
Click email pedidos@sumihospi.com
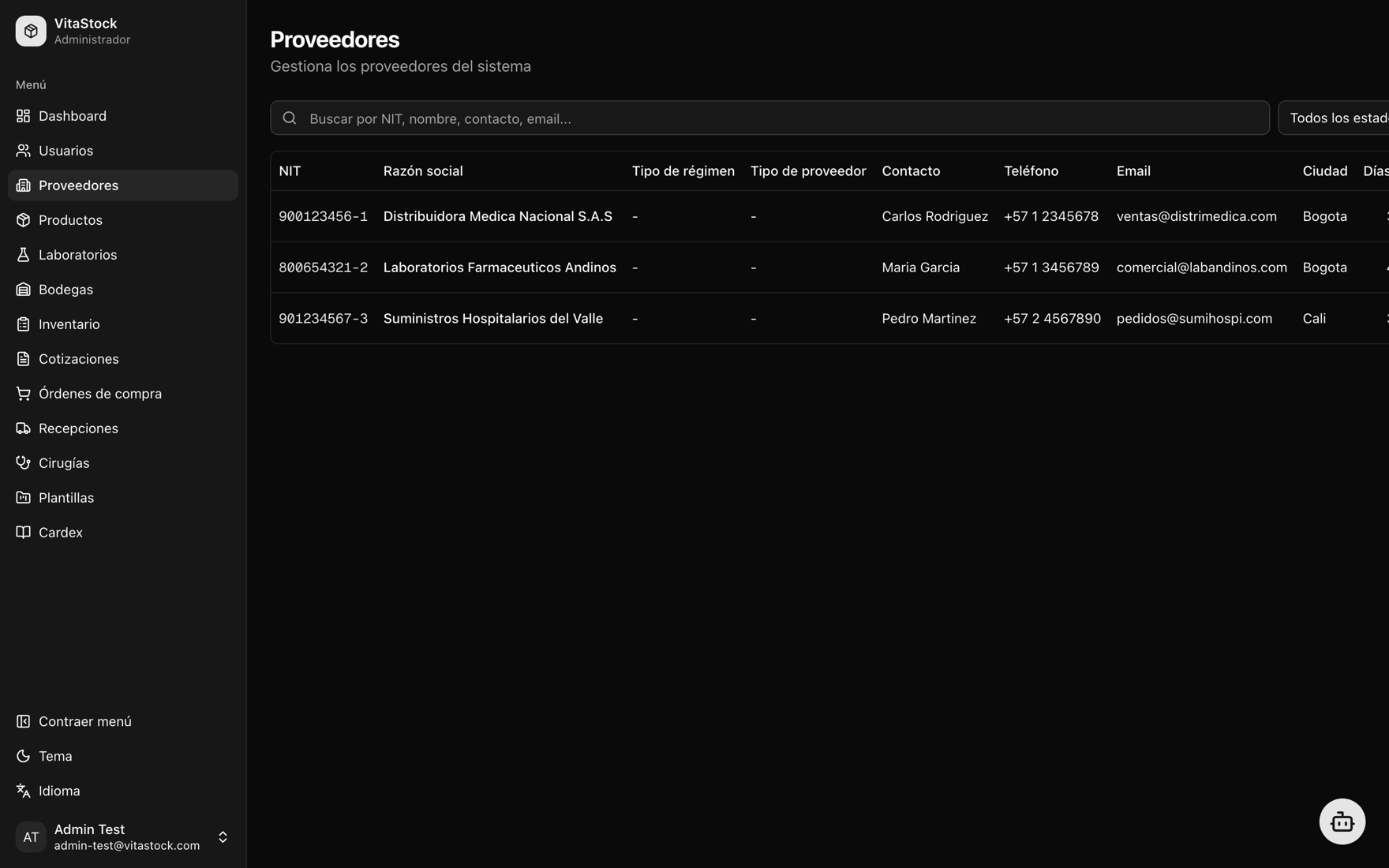(x=1194, y=319)
